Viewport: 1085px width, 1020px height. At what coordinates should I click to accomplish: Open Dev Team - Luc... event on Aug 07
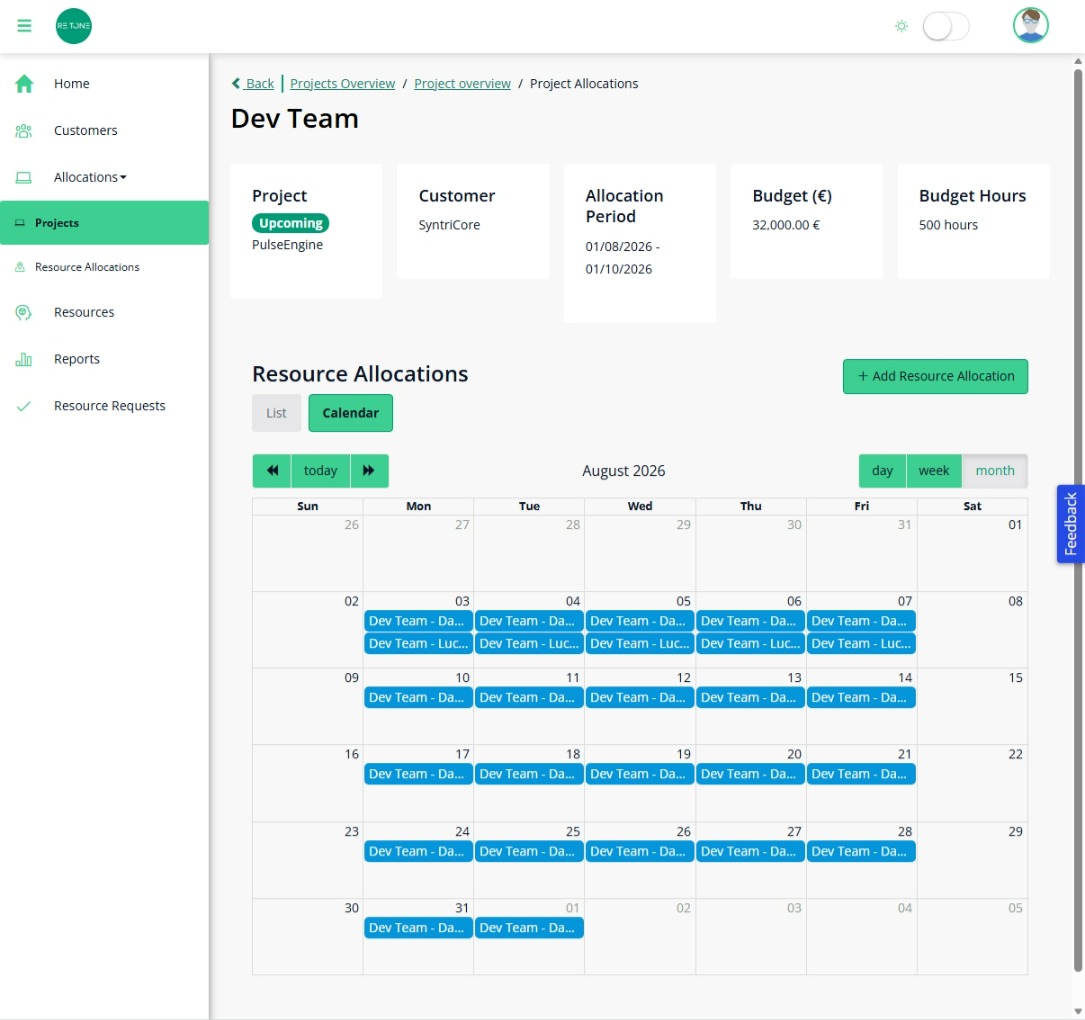[x=861, y=644]
